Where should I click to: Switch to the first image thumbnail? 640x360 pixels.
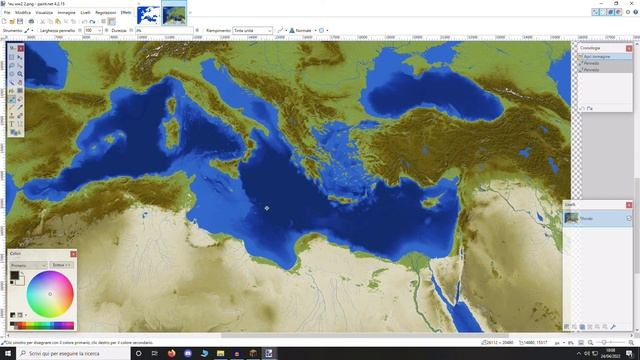pyautogui.click(x=149, y=15)
